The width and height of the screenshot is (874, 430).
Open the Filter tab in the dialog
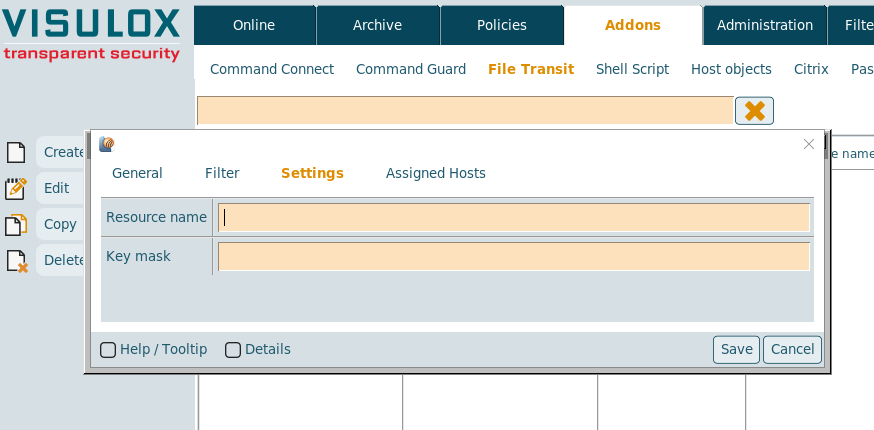[222, 173]
